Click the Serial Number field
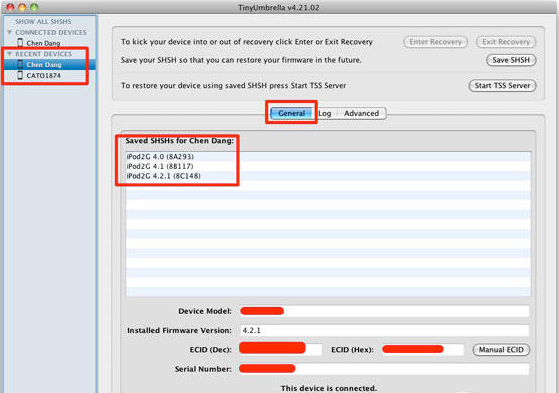This screenshot has height=393, width=559. click(385, 369)
